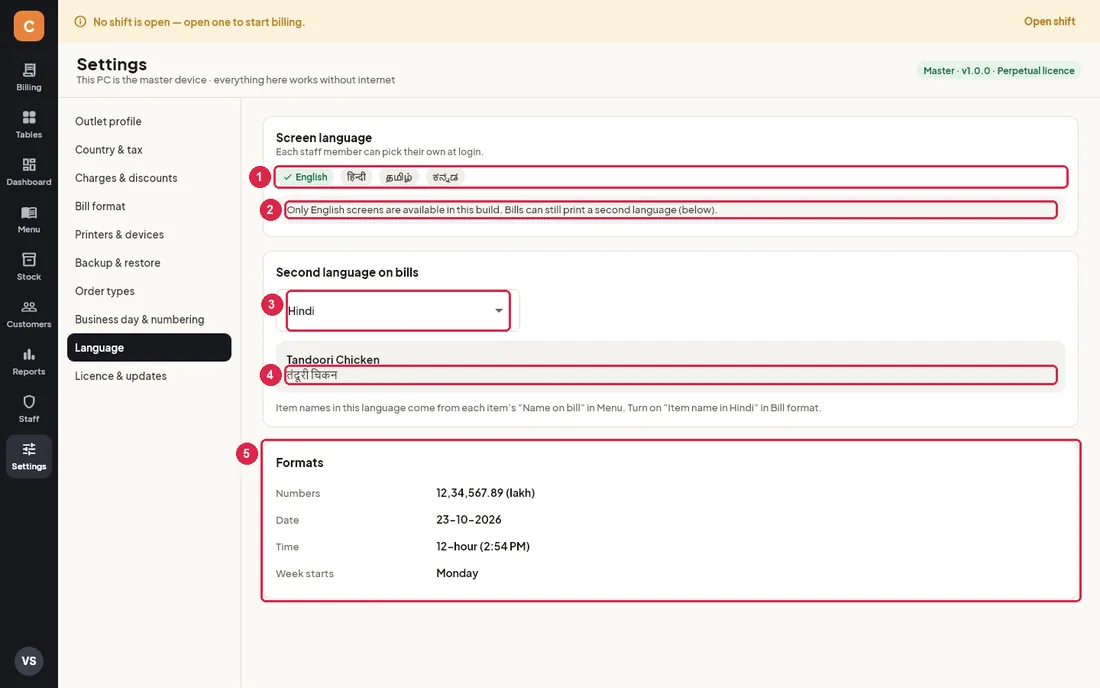Click the तंदूरी चिकन Hindi preview text
Screen dimensions: 1100x688
(312, 375)
